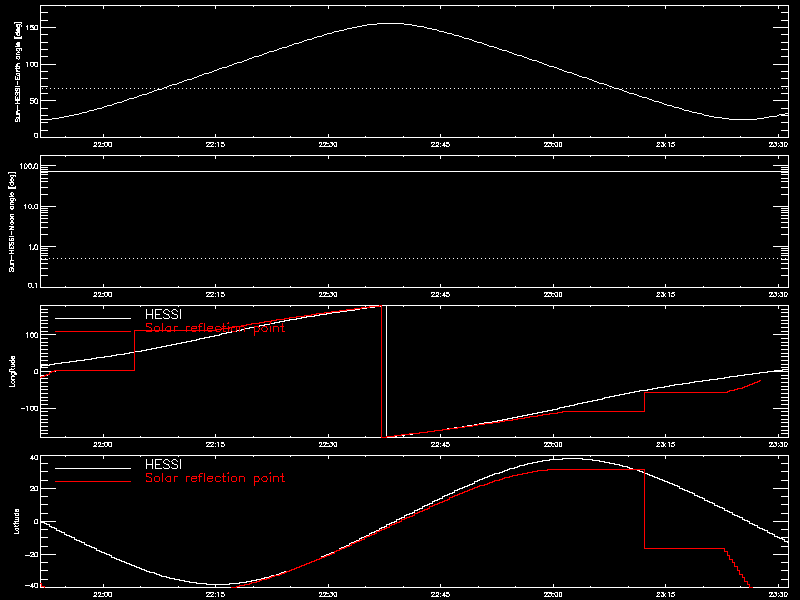Click 22:15 time label under Sun-HESSI-Moon plot
The image size is (800, 600).
(x=215, y=294)
